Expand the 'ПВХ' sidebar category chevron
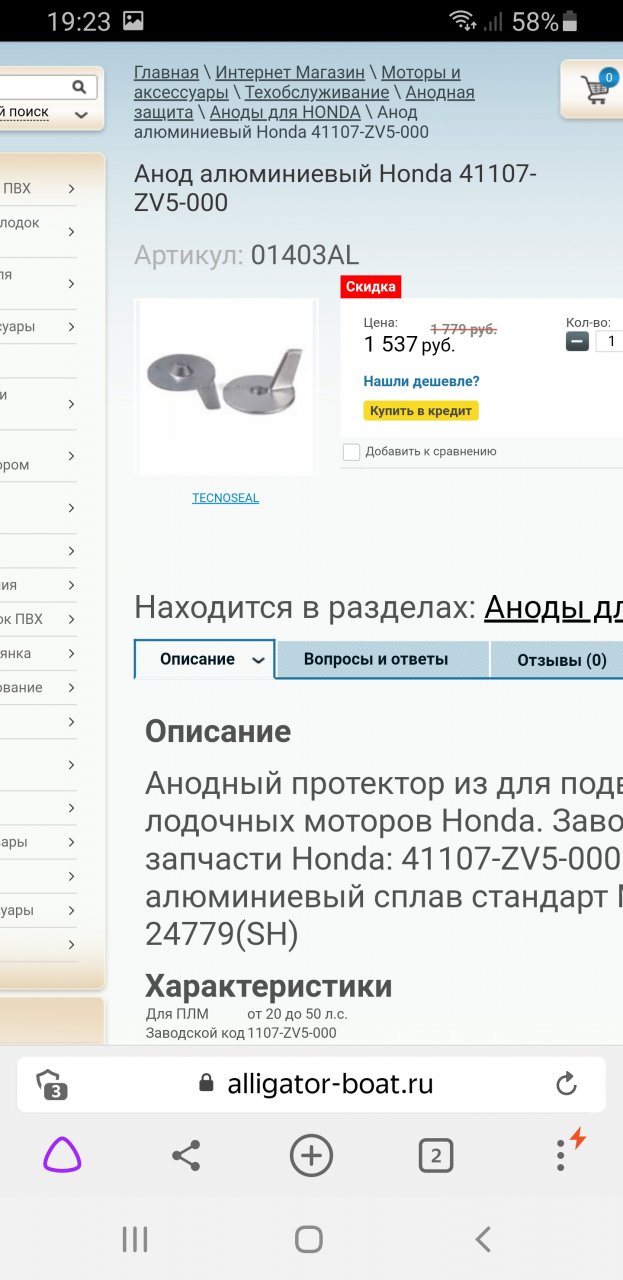623x1280 pixels. [x=71, y=188]
